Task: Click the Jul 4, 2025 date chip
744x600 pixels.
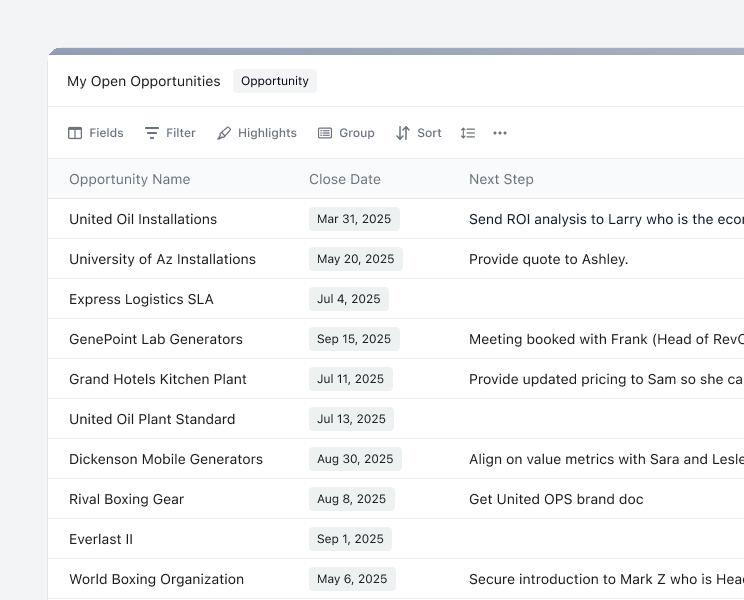Action: (x=349, y=299)
